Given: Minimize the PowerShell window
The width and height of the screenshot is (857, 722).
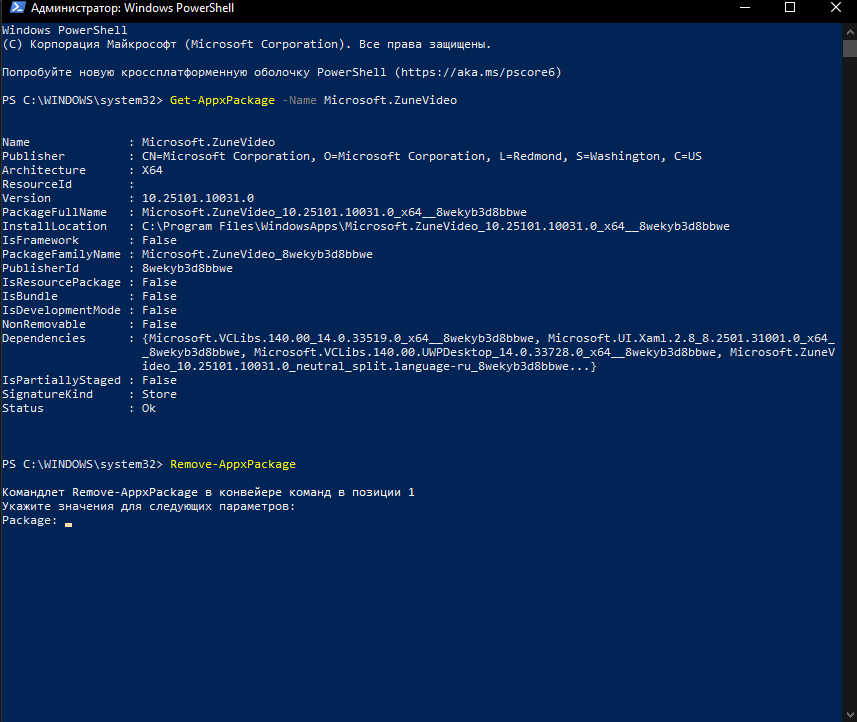Looking at the screenshot, I should pyautogui.click(x=744, y=8).
